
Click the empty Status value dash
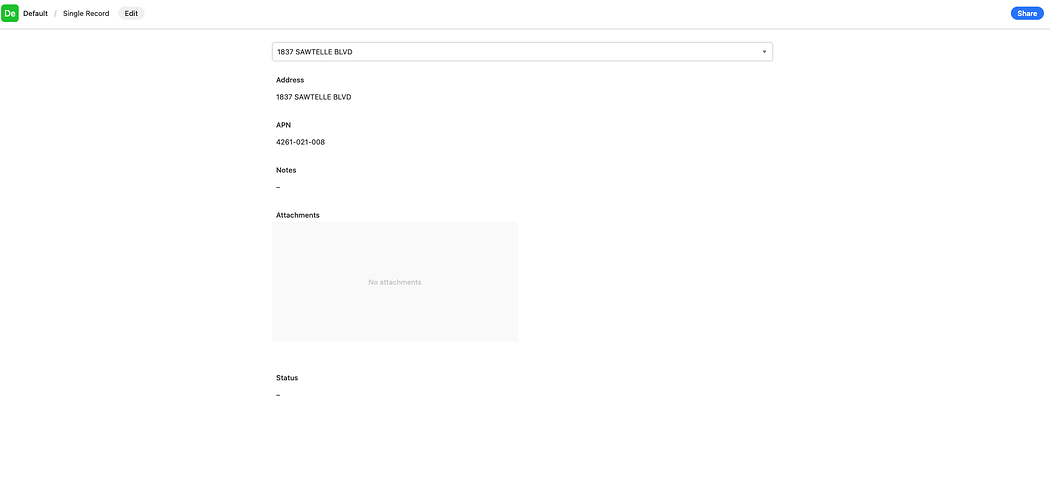pyautogui.click(x=278, y=395)
